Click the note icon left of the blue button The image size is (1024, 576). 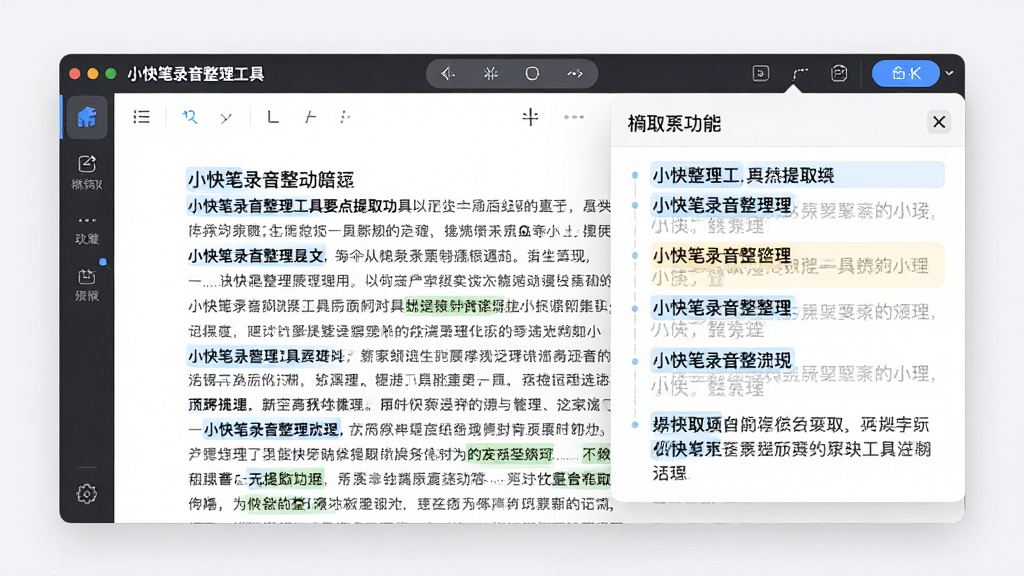click(839, 73)
